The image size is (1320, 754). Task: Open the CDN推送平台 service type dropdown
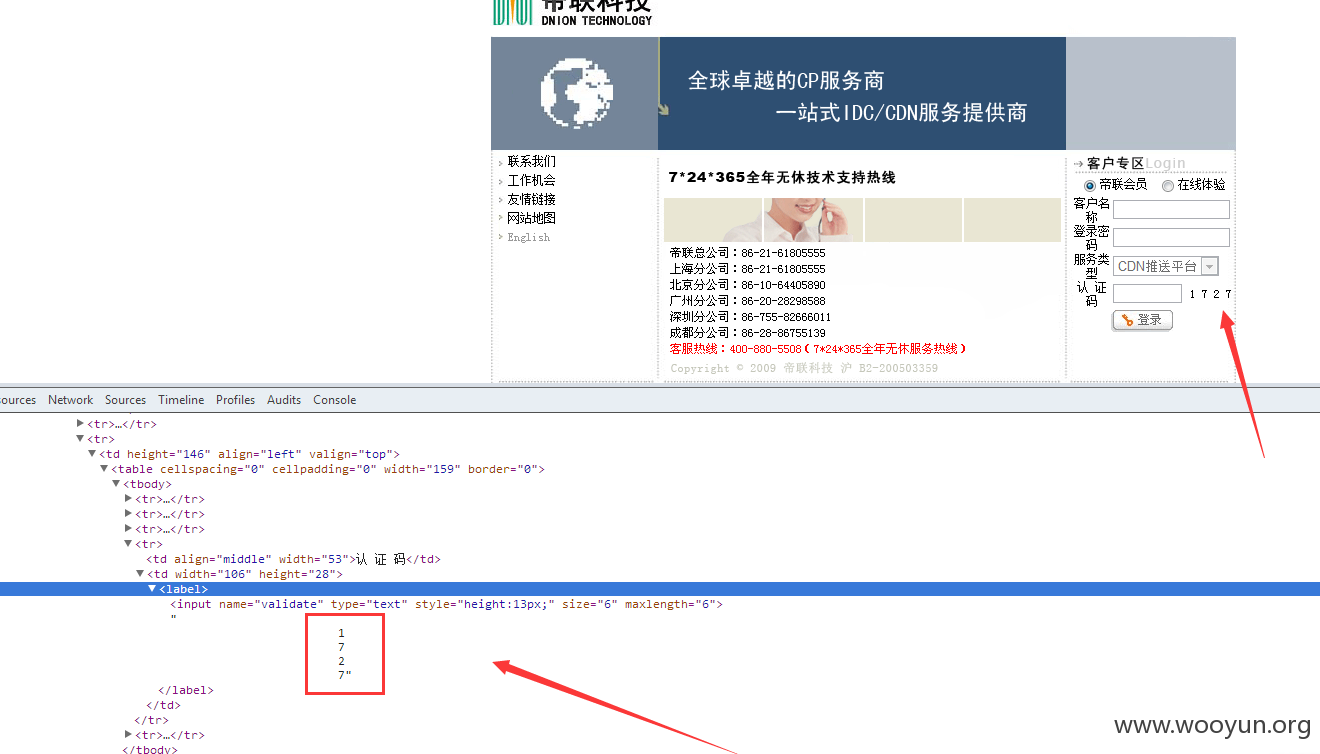coord(1166,266)
